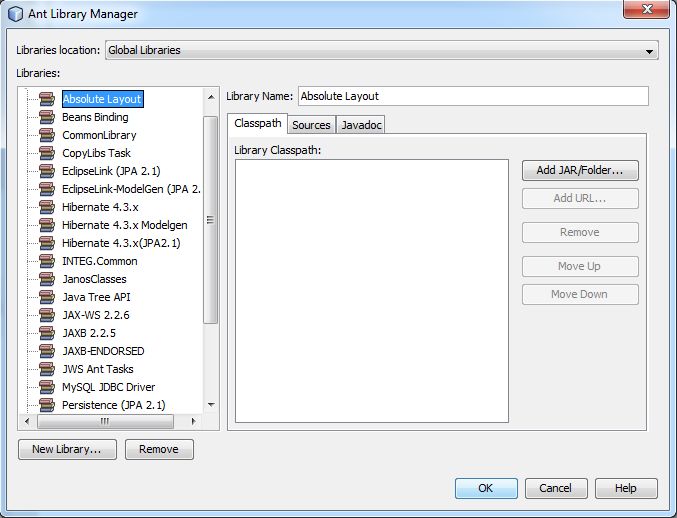
Task: Confirm with the OK button
Action: tap(486, 488)
